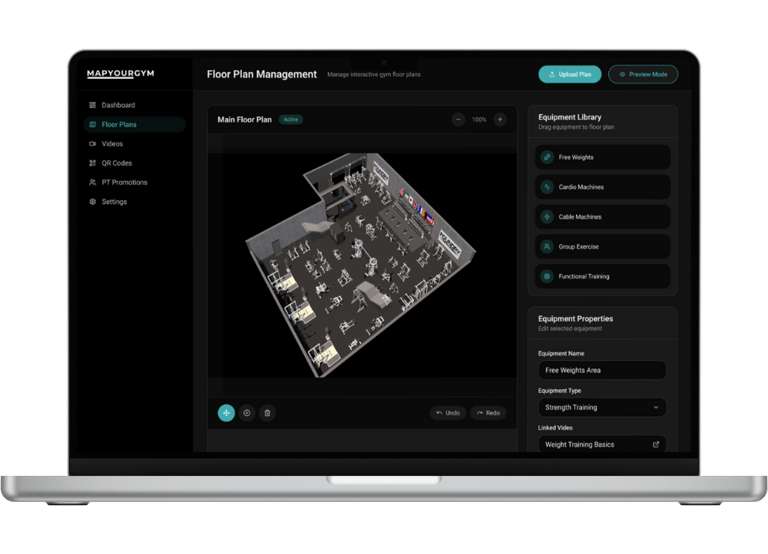The image size is (768, 554).
Task: Select Floor Plans in the sidebar
Action: click(x=134, y=124)
